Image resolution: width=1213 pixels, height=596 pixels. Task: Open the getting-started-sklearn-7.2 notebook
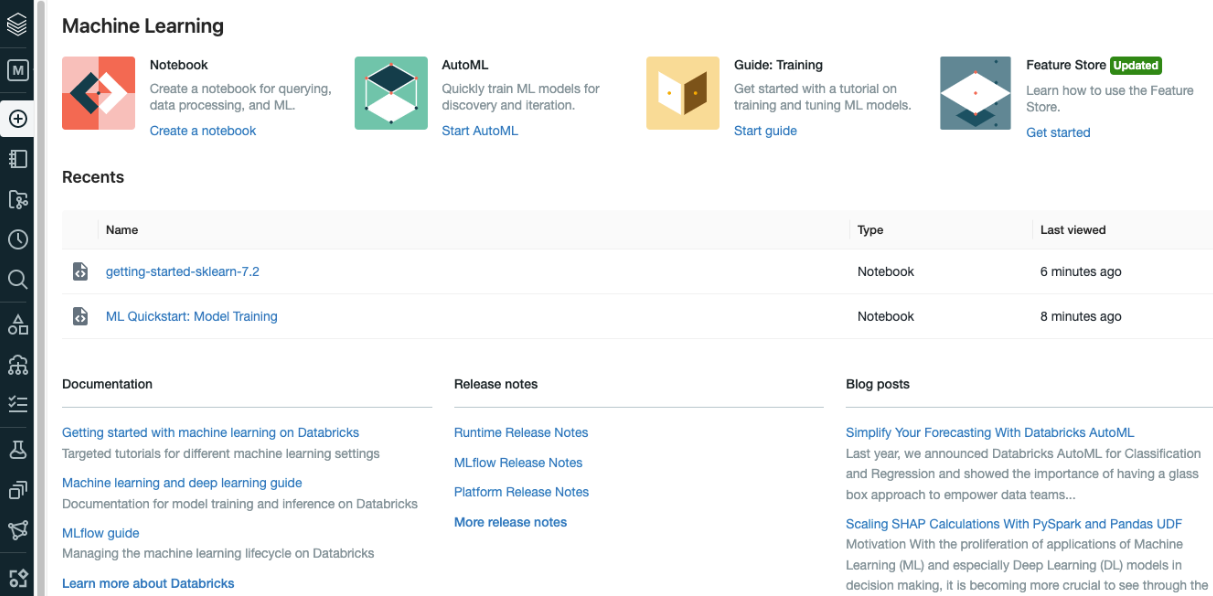pyautogui.click(x=183, y=271)
